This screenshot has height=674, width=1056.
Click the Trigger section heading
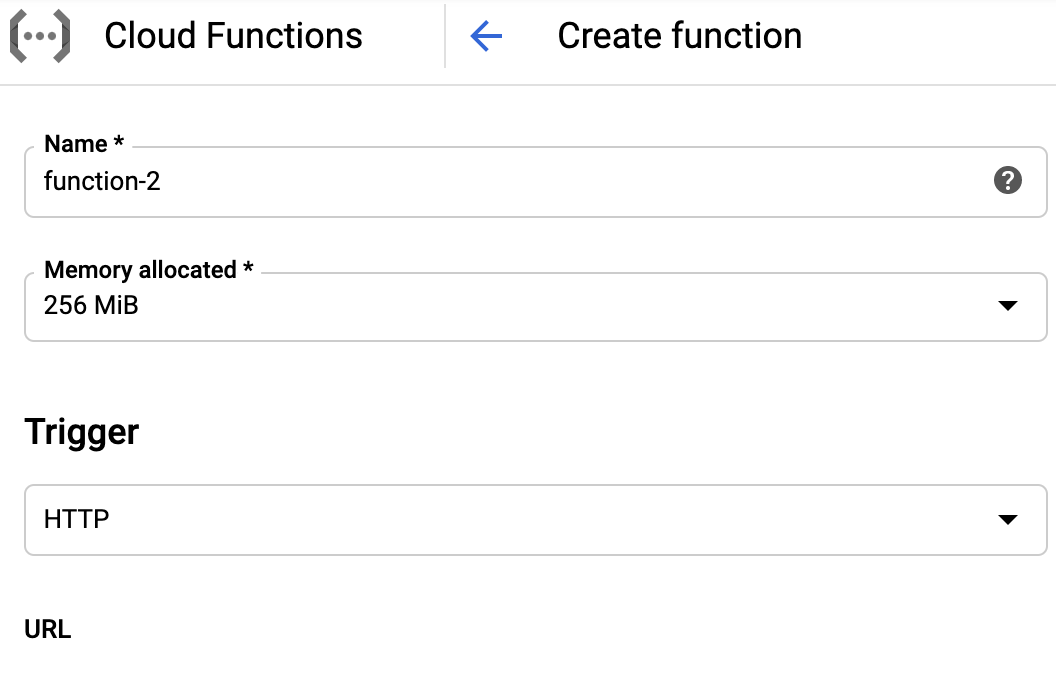pyautogui.click(x=81, y=432)
